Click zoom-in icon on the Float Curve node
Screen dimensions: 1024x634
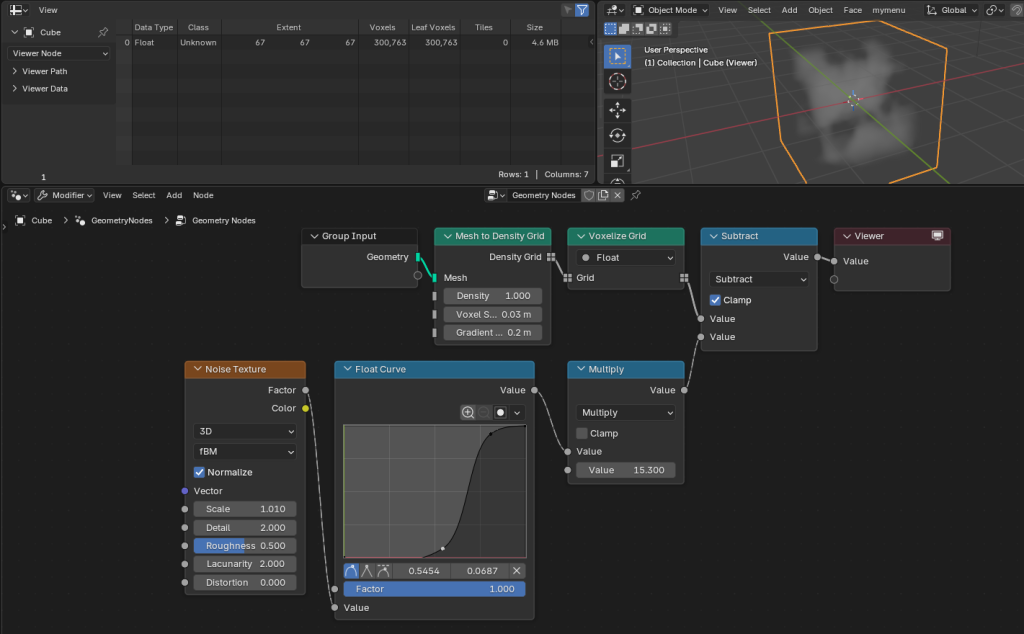click(467, 412)
